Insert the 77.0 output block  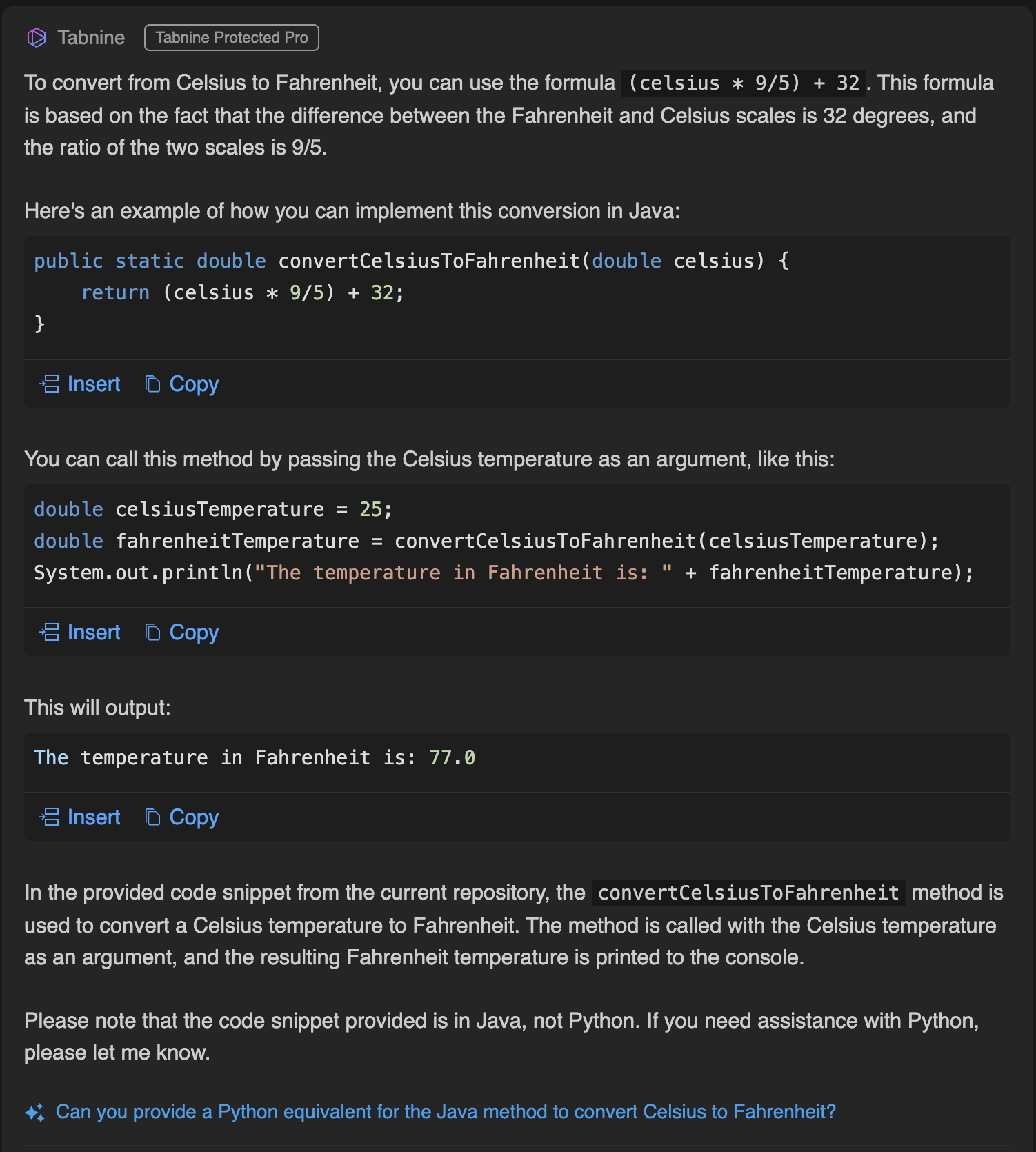tap(81, 817)
